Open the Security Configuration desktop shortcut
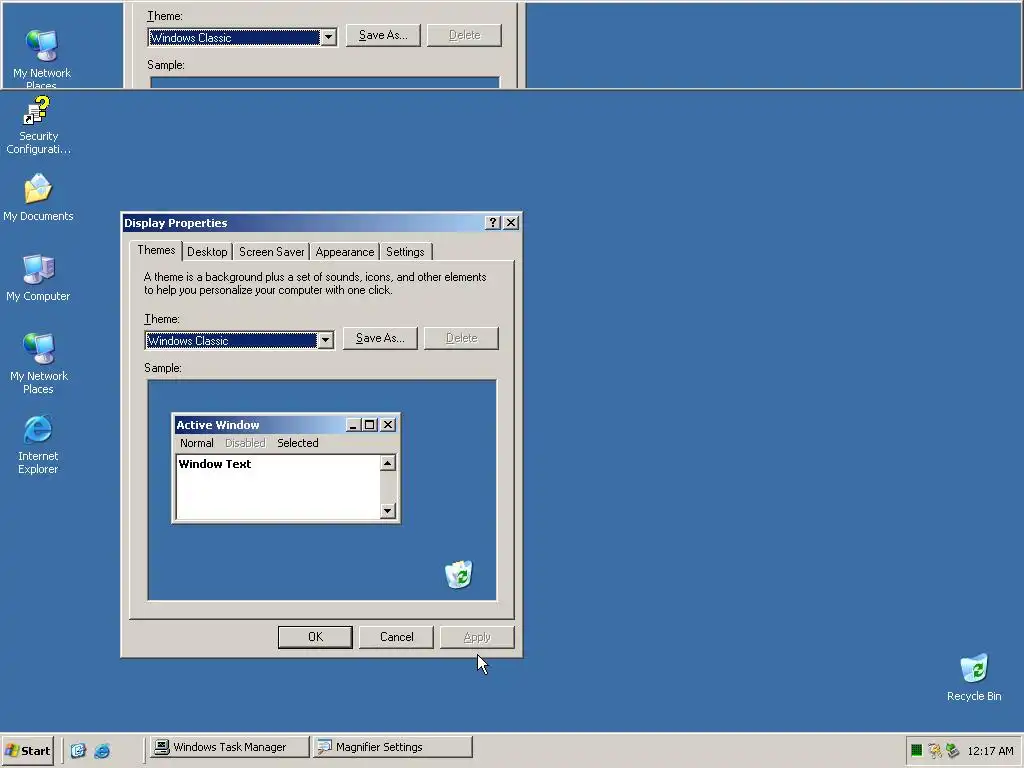Image resolution: width=1024 pixels, height=768 pixels. 38,125
